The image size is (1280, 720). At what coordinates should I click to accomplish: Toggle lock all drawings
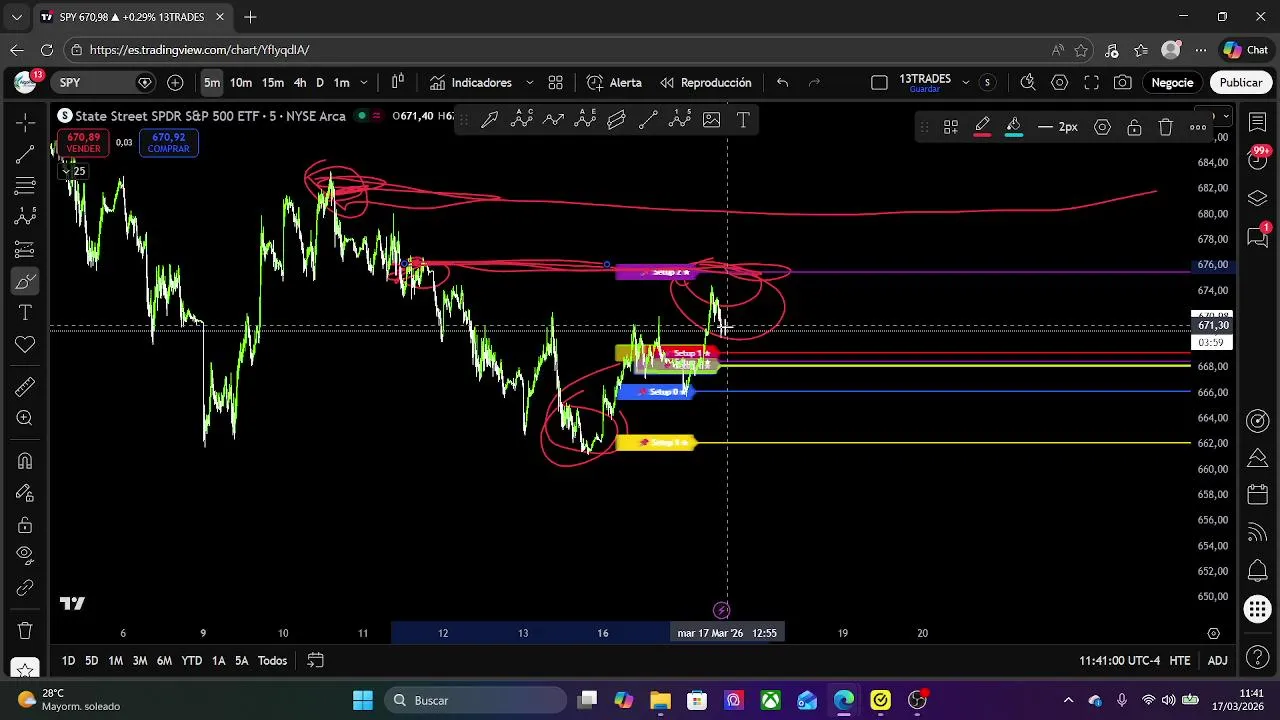tap(25, 525)
